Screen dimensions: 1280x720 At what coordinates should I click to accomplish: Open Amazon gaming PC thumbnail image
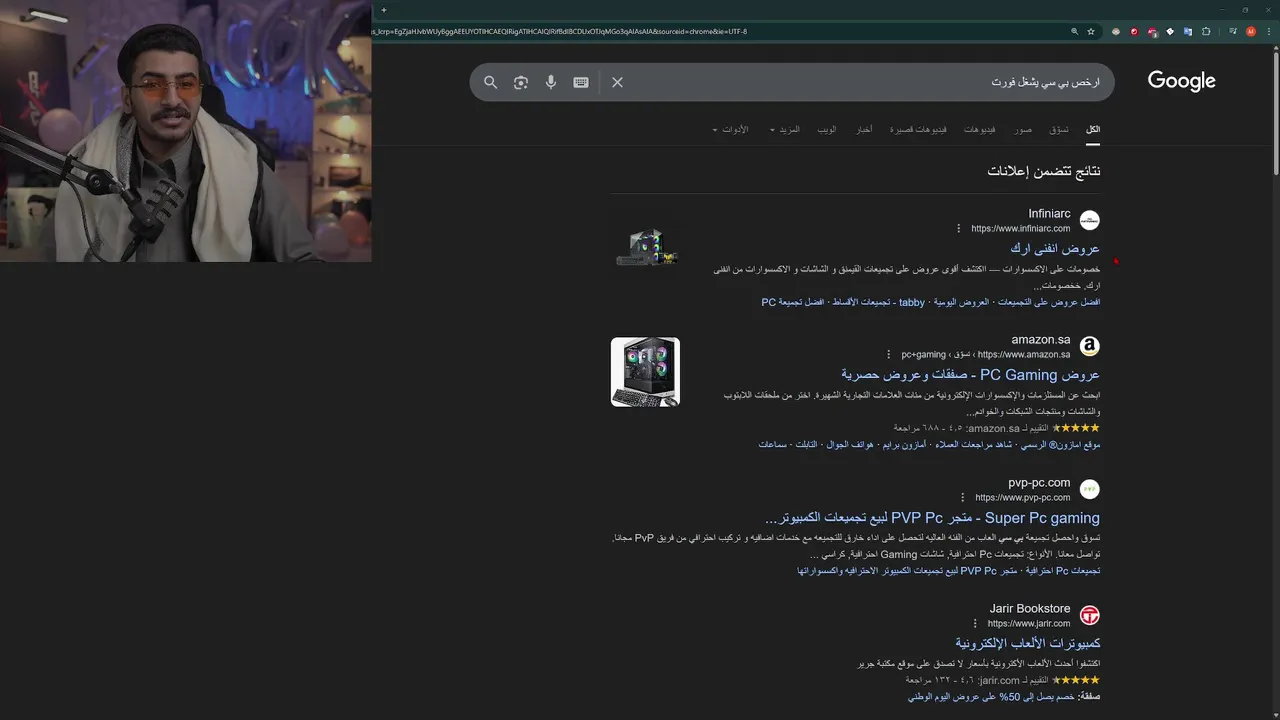(x=645, y=372)
